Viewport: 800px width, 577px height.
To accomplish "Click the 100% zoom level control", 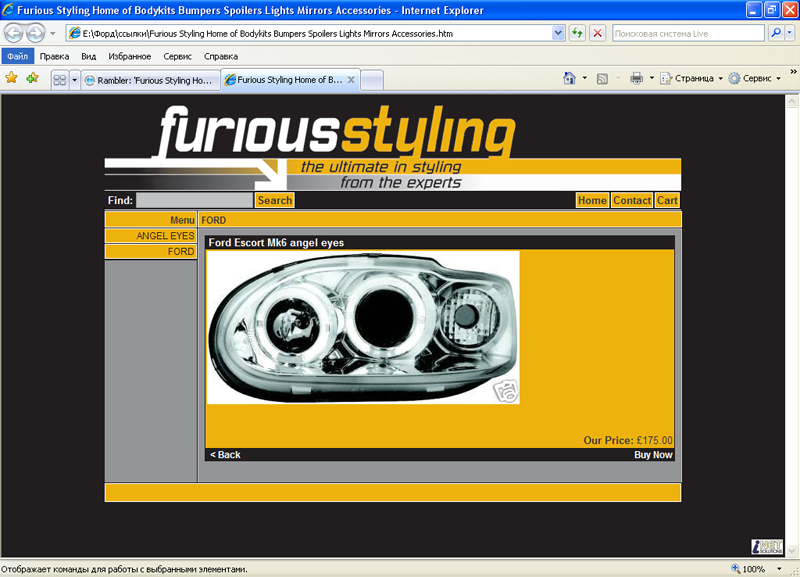I will point(748,569).
